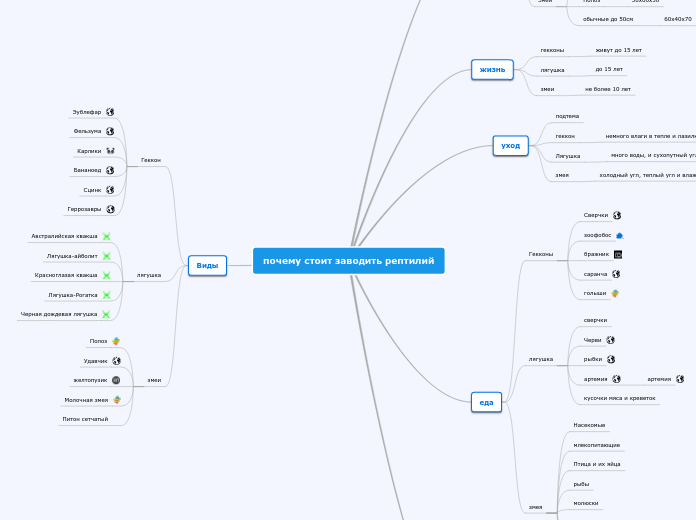The height and width of the screenshot is (520, 696).
Task: Click the млекопитающие node
Action: [x=597, y=445]
